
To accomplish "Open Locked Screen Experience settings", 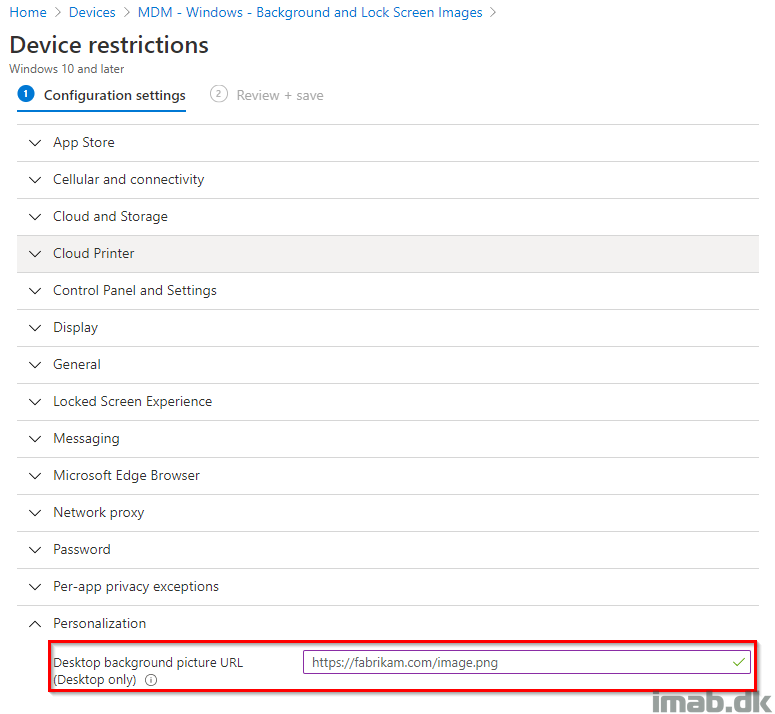I will pos(388,402).
